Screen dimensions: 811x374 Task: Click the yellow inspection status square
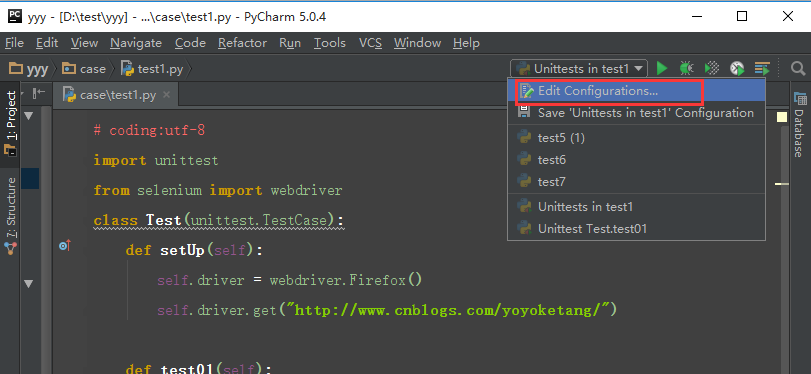pyautogui.click(x=782, y=117)
